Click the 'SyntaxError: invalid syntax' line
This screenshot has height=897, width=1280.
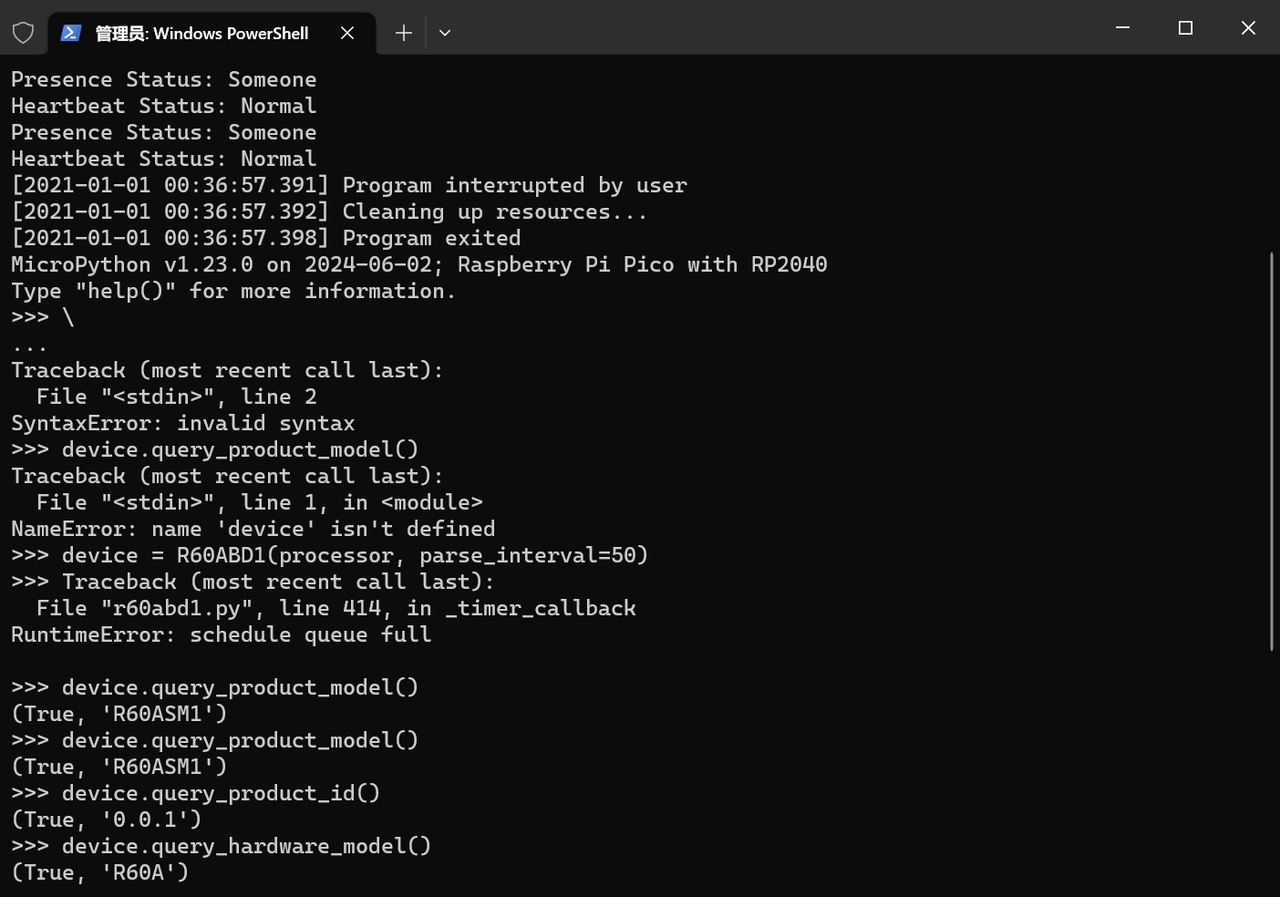click(x=183, y=423)
